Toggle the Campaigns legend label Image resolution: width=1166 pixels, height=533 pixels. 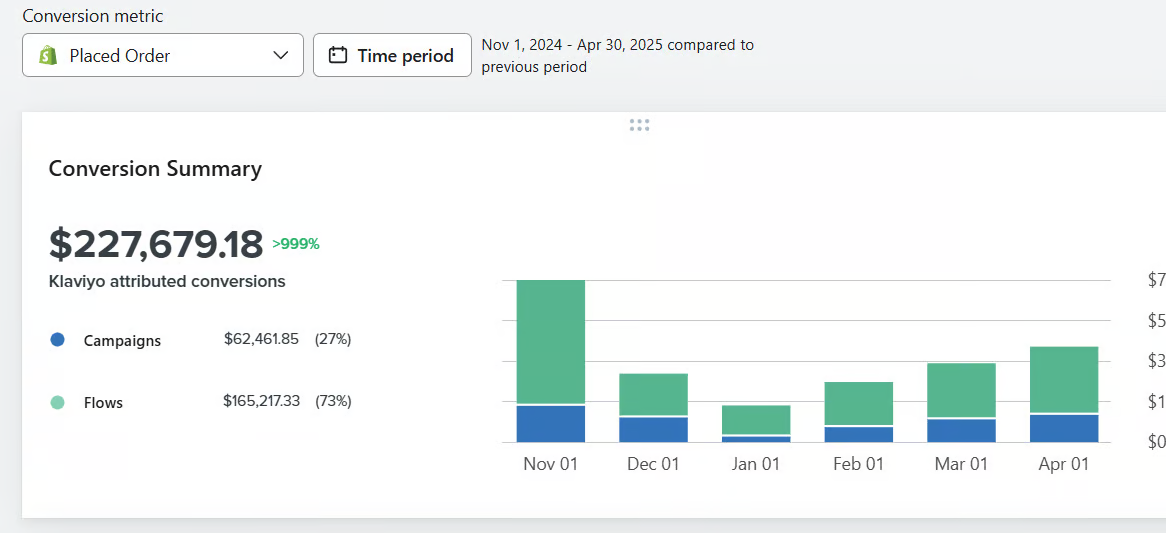[x=122, y=341]
